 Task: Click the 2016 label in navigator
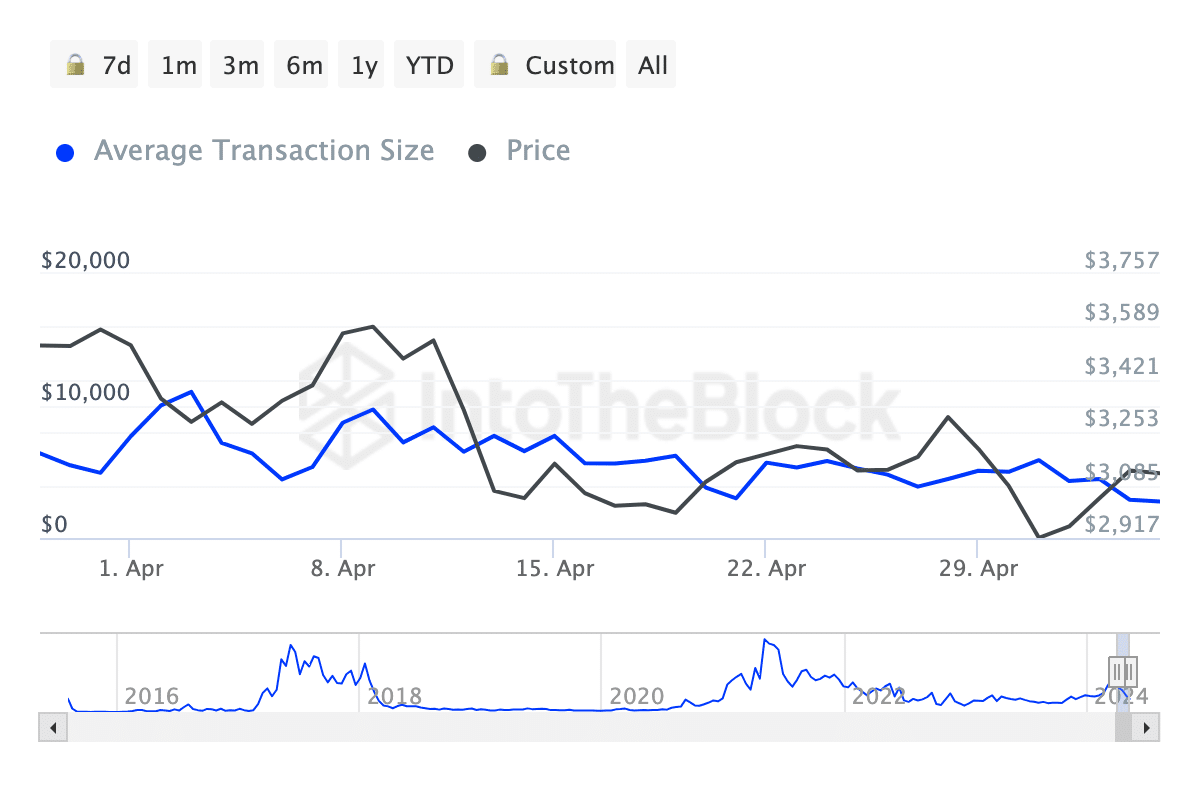pos(151,696)
